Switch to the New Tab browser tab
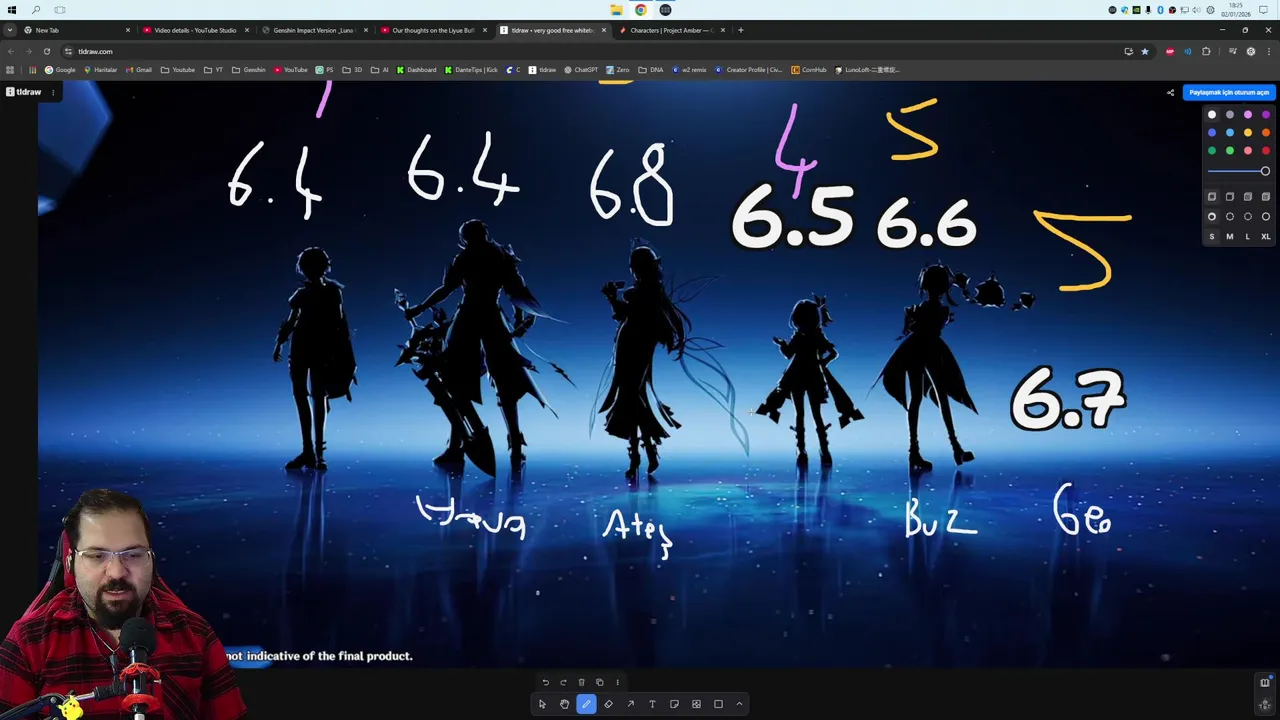 (x=76, y=30)
